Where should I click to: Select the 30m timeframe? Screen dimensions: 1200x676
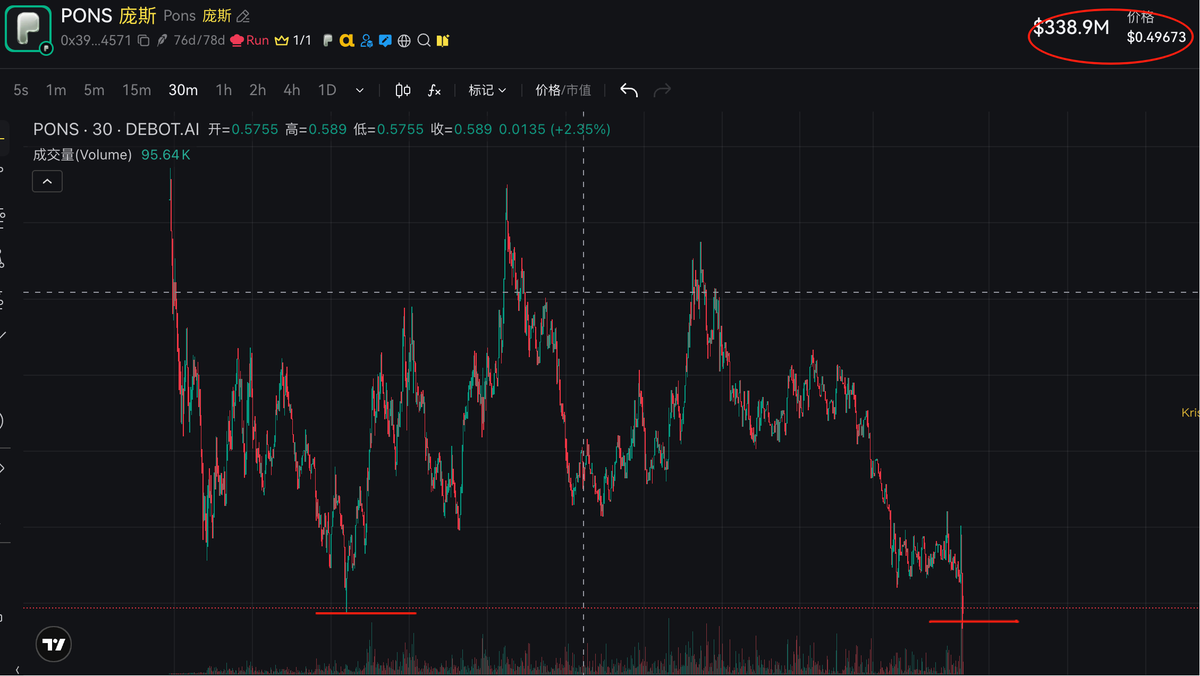183,90
